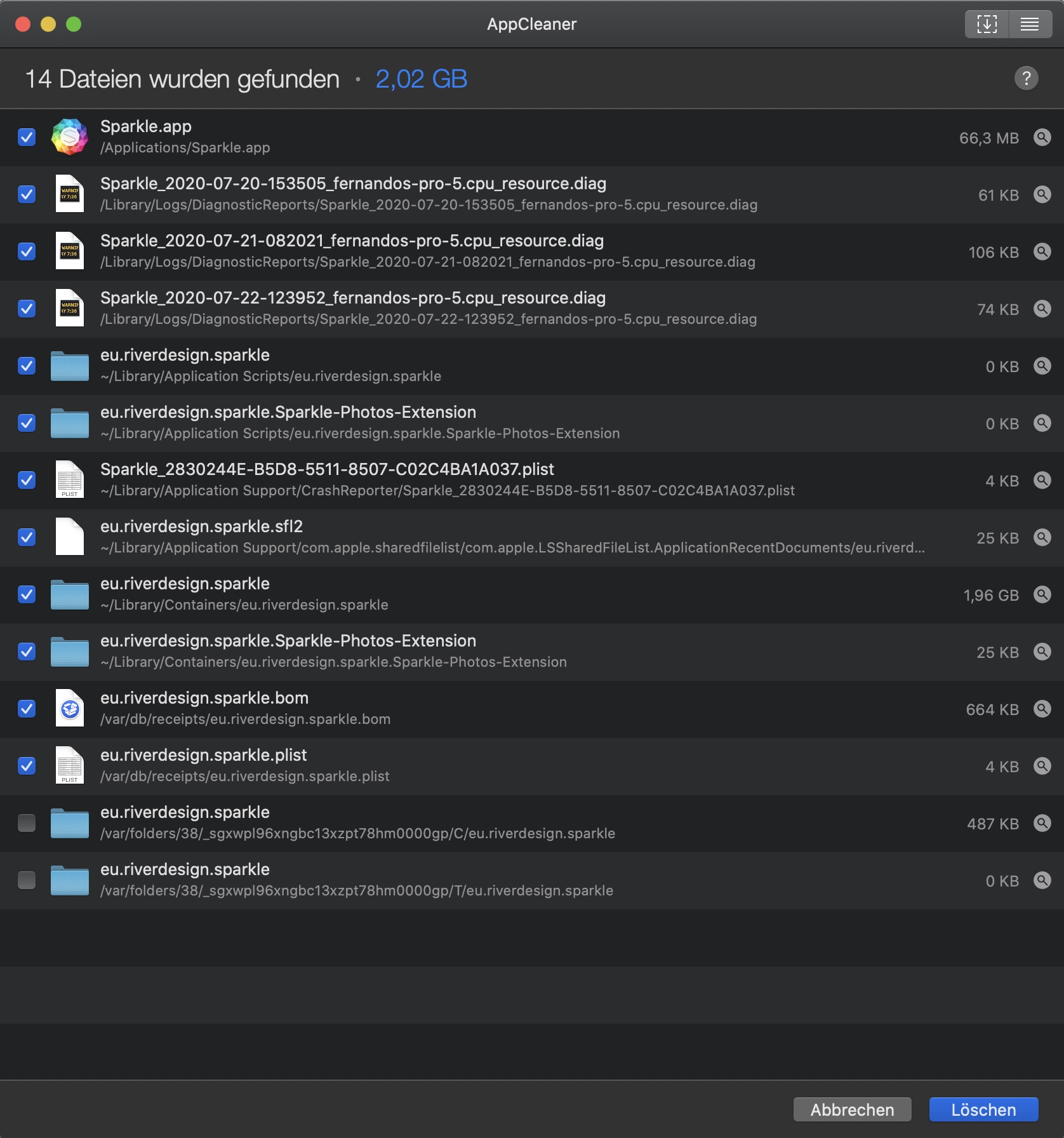Uncheck the CrashReporter Sparkle plist checkbox
The width and height of the screenshot is (1064, 1138).
tap(27, 480)
